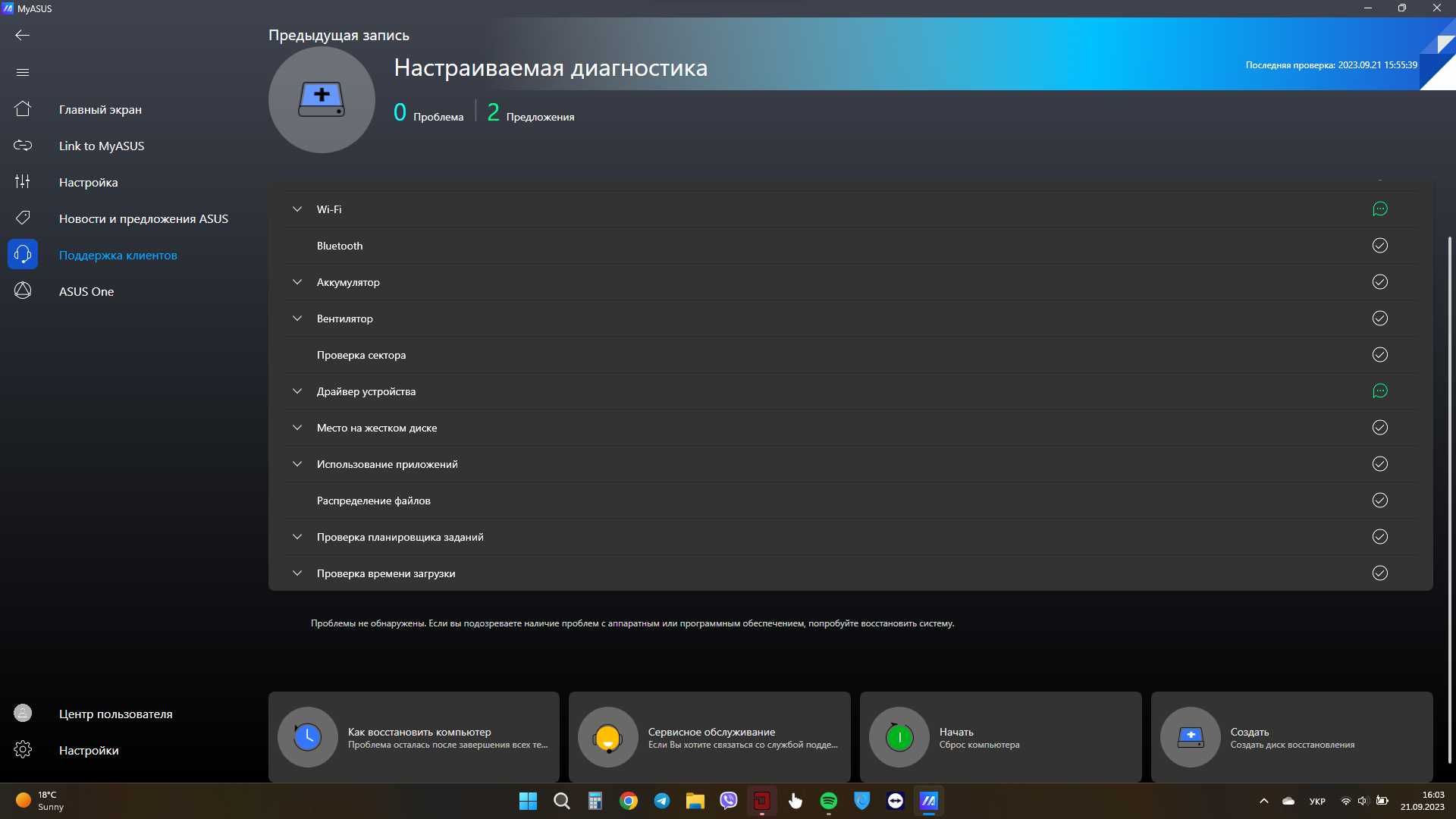This screenshot has height=819, width=1456.
Task: Click Предыдущая запись heading
Action: pyautogui.click(x=339, y=36)
